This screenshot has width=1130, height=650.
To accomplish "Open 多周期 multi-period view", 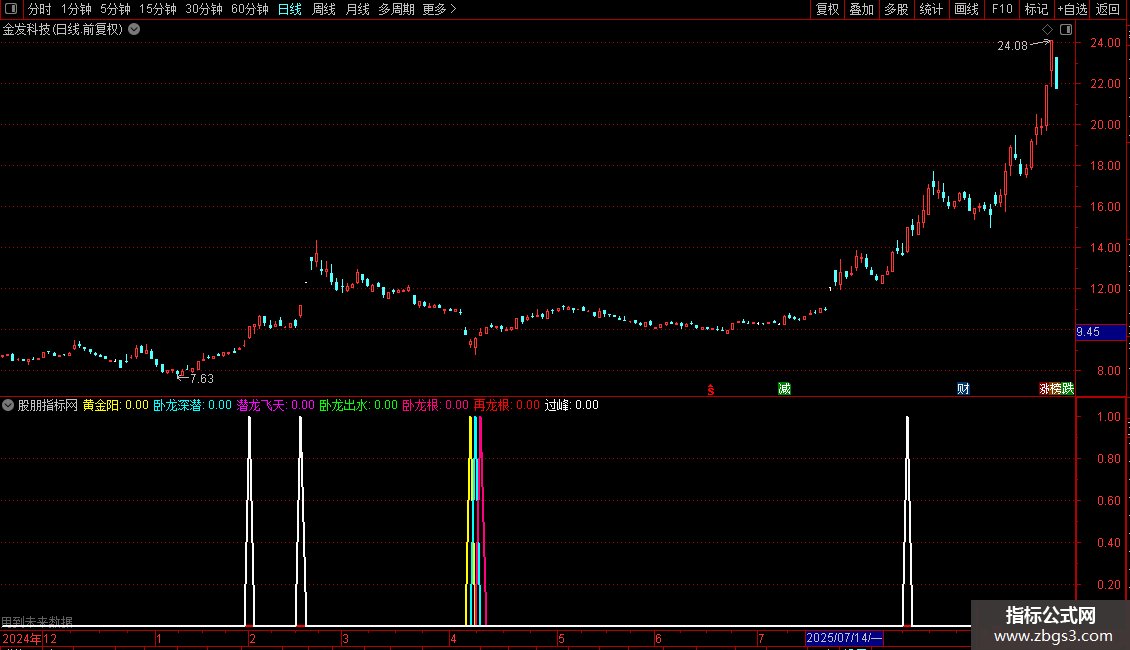I will [x=396, y=9].
